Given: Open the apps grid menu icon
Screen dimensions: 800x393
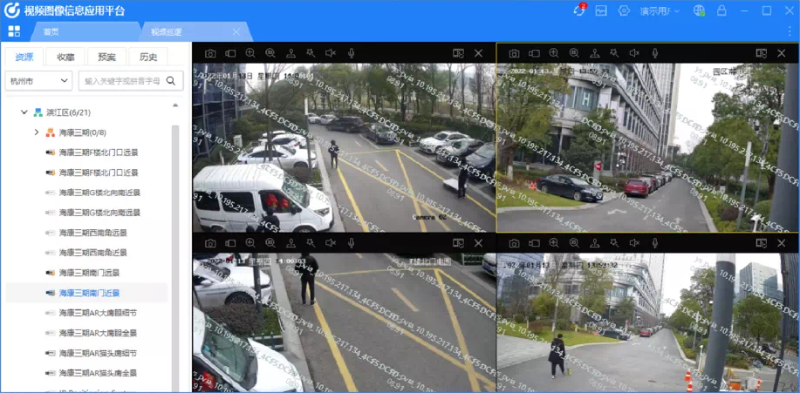Looking at the screenshot, I should 14,31.
